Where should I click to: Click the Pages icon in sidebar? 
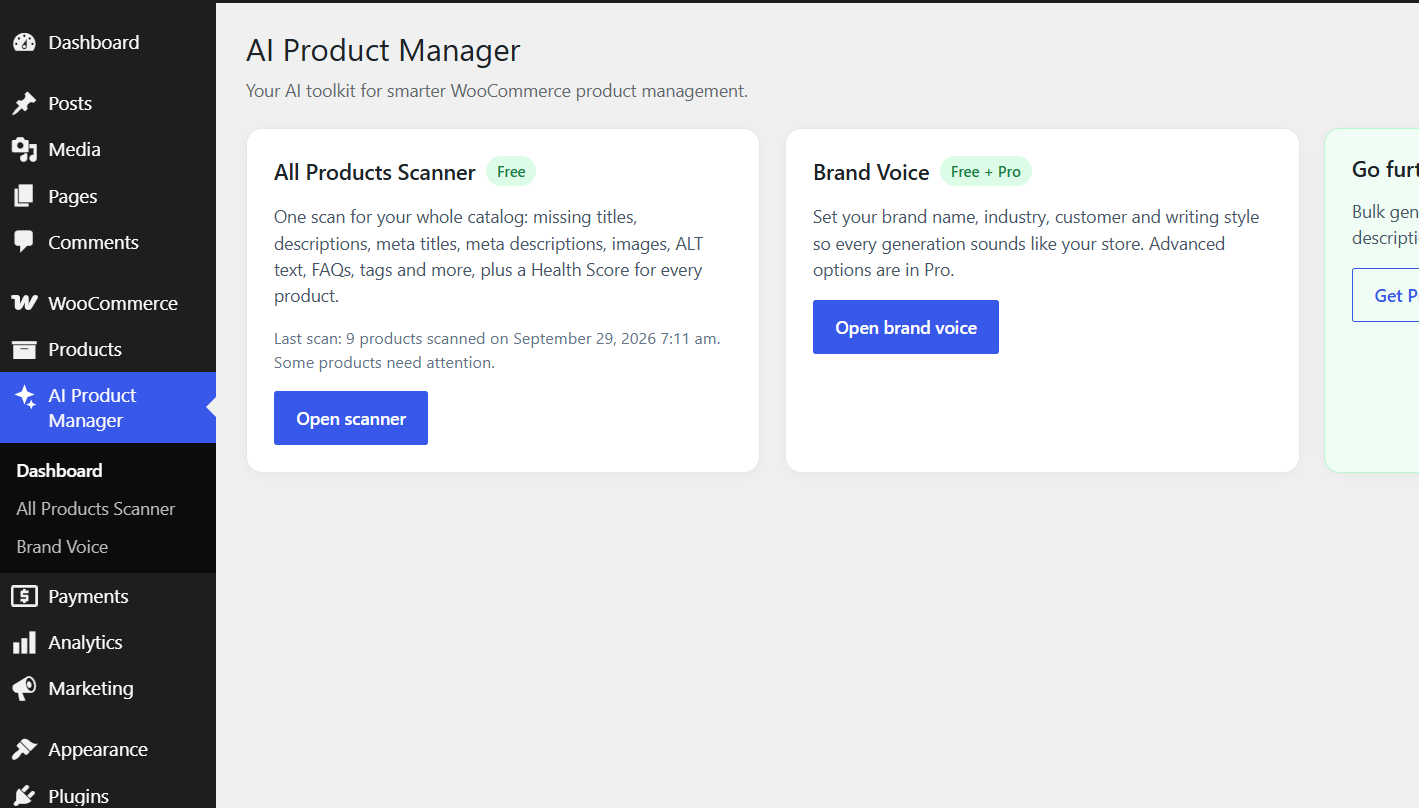pos(24,197)
